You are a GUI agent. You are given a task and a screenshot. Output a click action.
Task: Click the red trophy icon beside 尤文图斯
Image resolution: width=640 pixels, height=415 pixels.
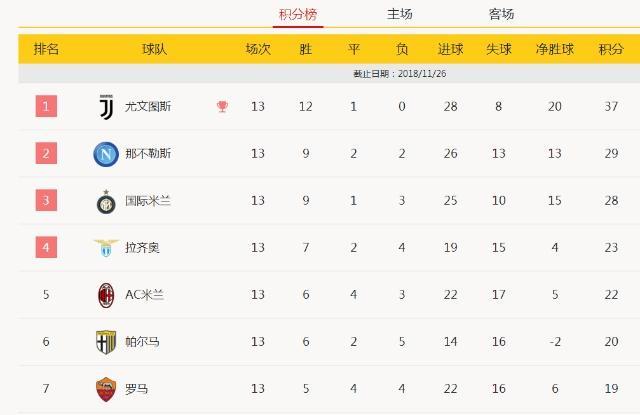point(222,107)
